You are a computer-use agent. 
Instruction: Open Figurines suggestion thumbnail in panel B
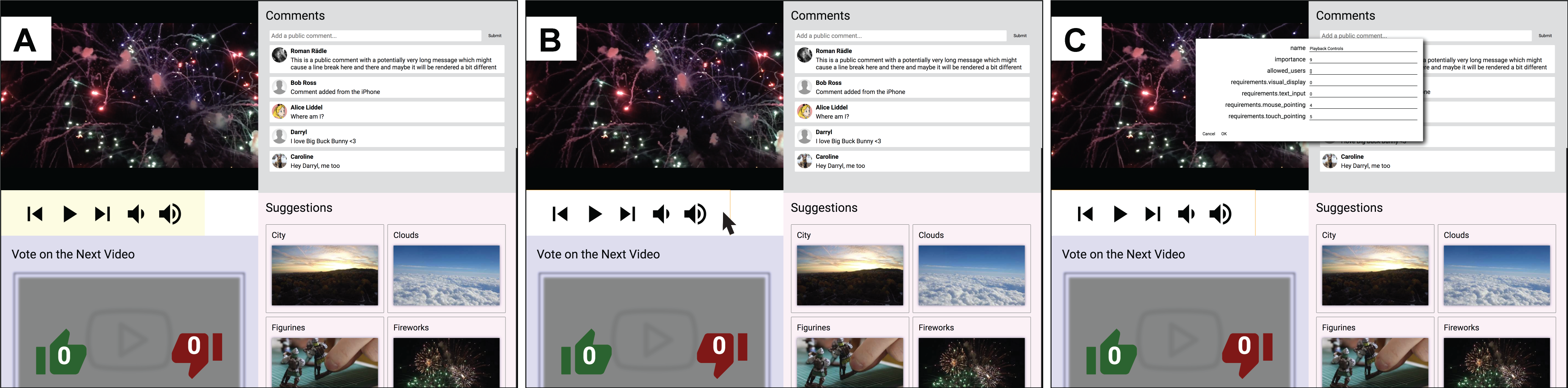coord(850,362)
